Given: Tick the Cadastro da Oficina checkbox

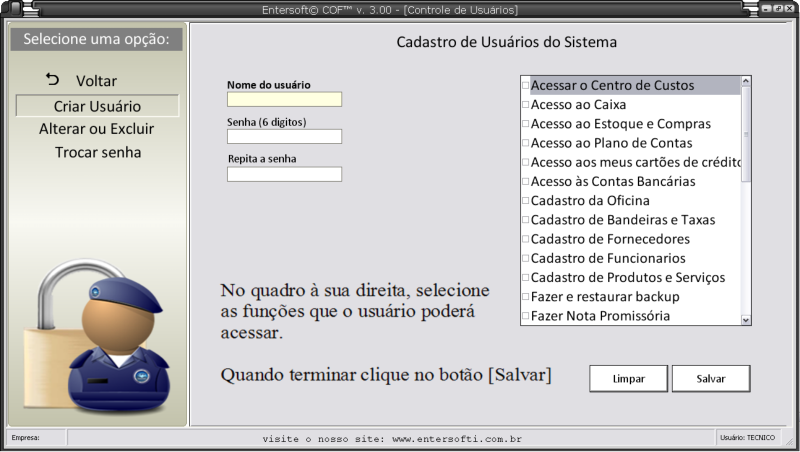Looking at the screenshot, I should click(526, 200).
